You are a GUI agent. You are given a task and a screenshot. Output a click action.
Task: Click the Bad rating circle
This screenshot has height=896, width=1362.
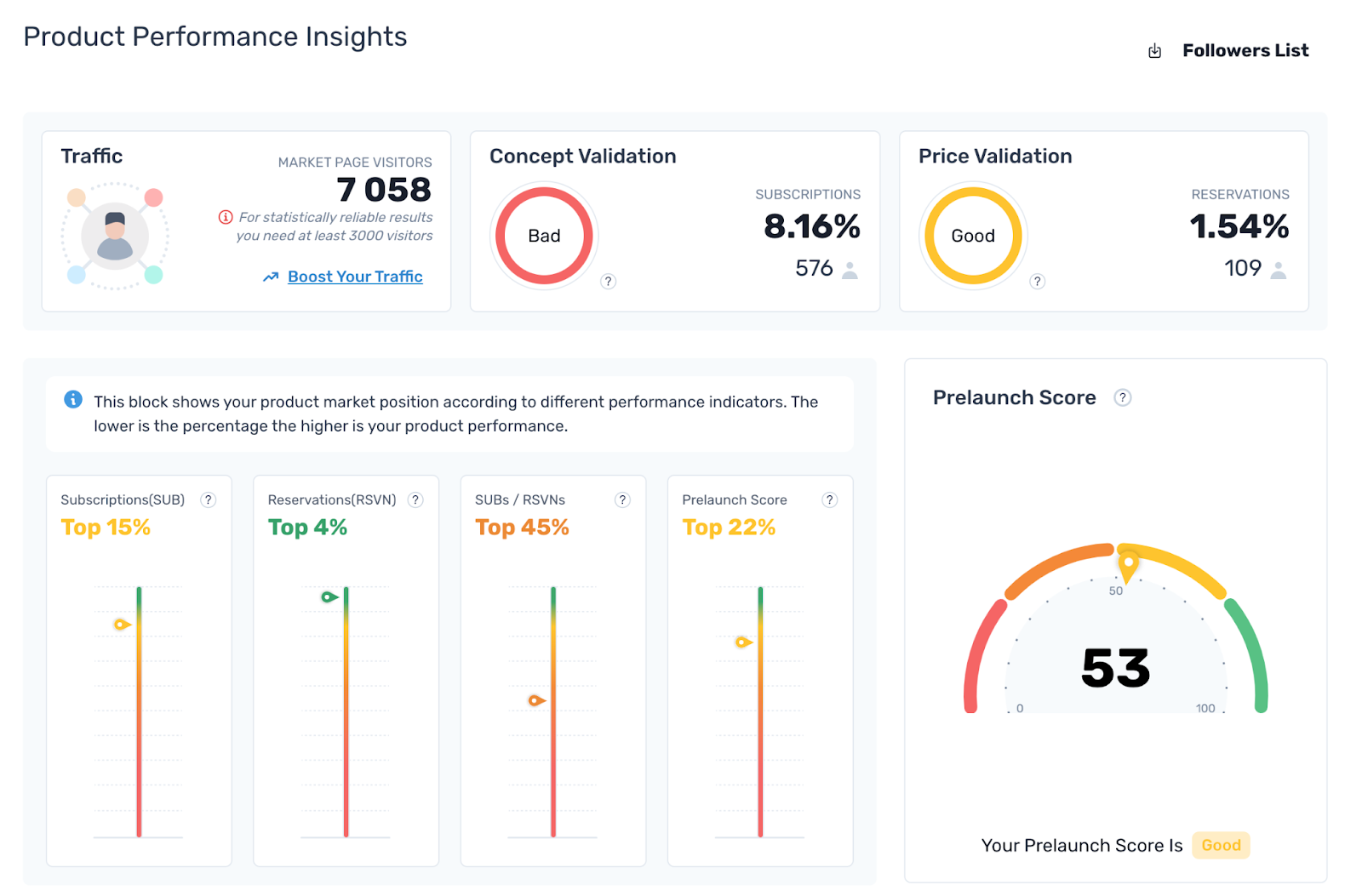click(x=544, y=236)
